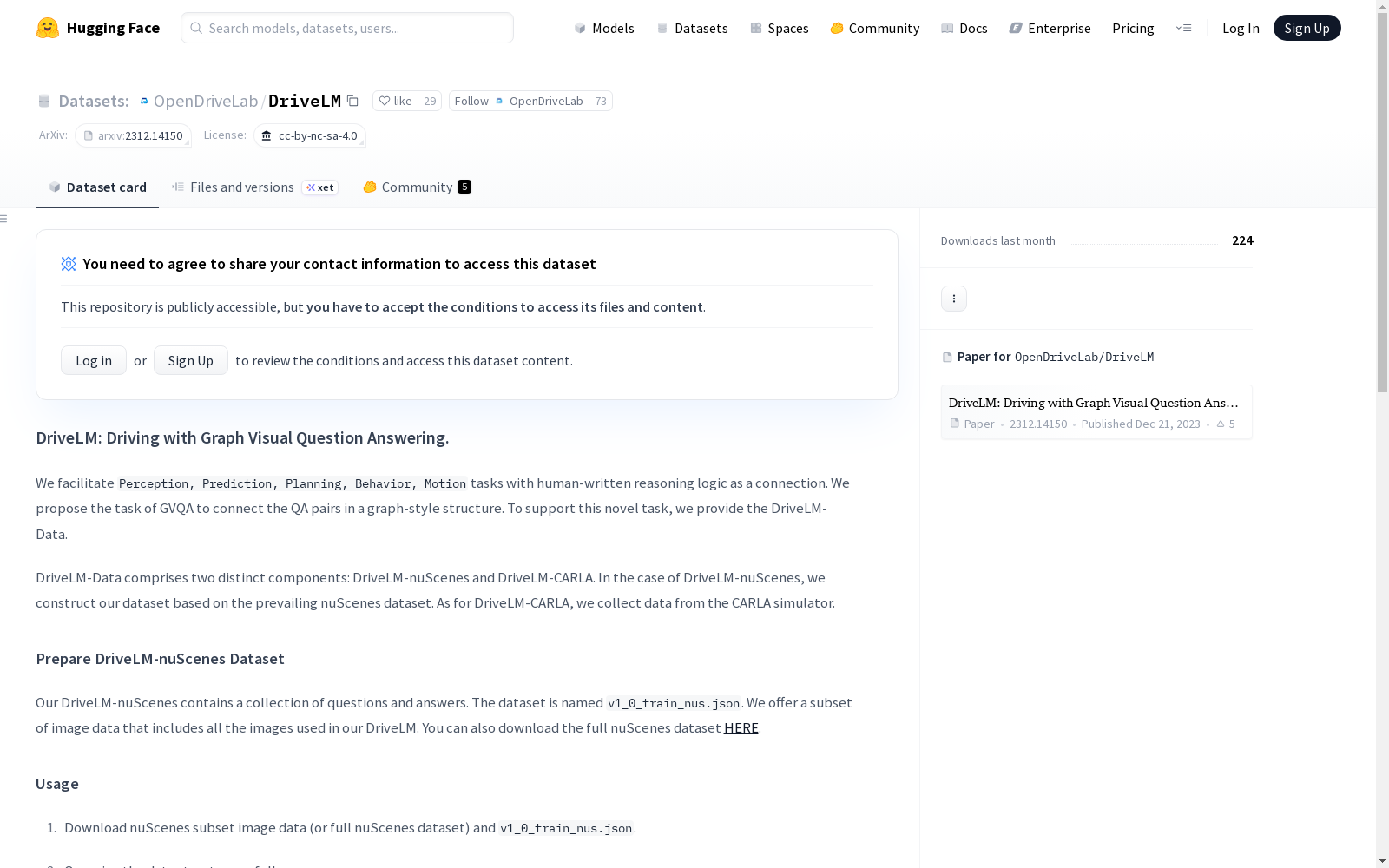The height and width of the screenshot is (868, 1389).
Task: Go to the Pricing page
Action: (x=1133, y=28)
